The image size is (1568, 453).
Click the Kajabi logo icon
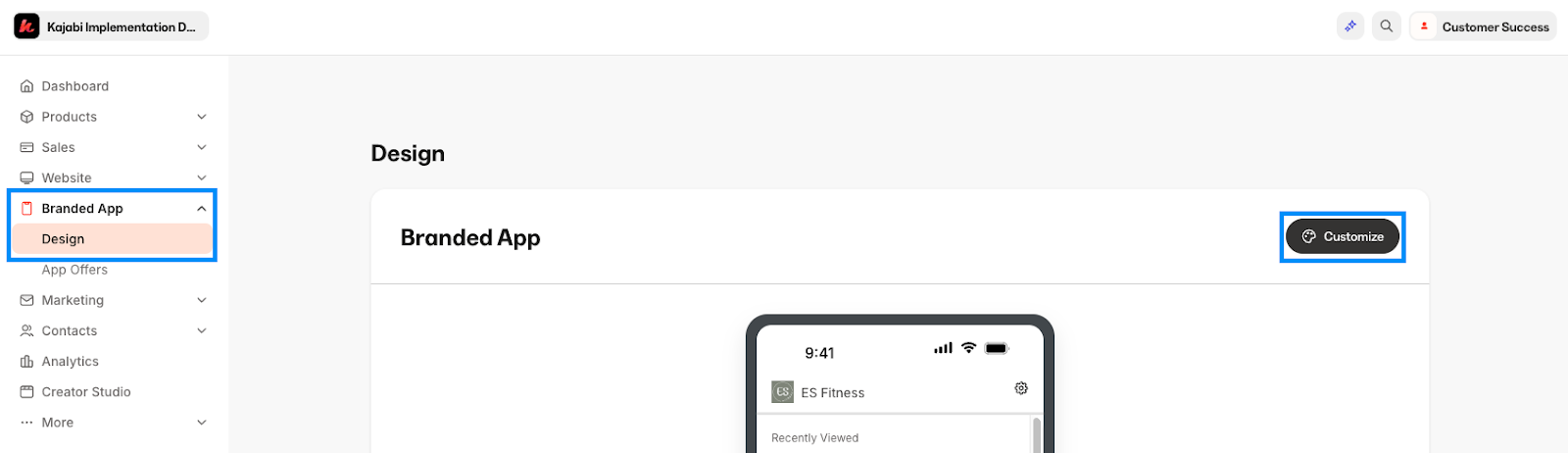(26, 26)
